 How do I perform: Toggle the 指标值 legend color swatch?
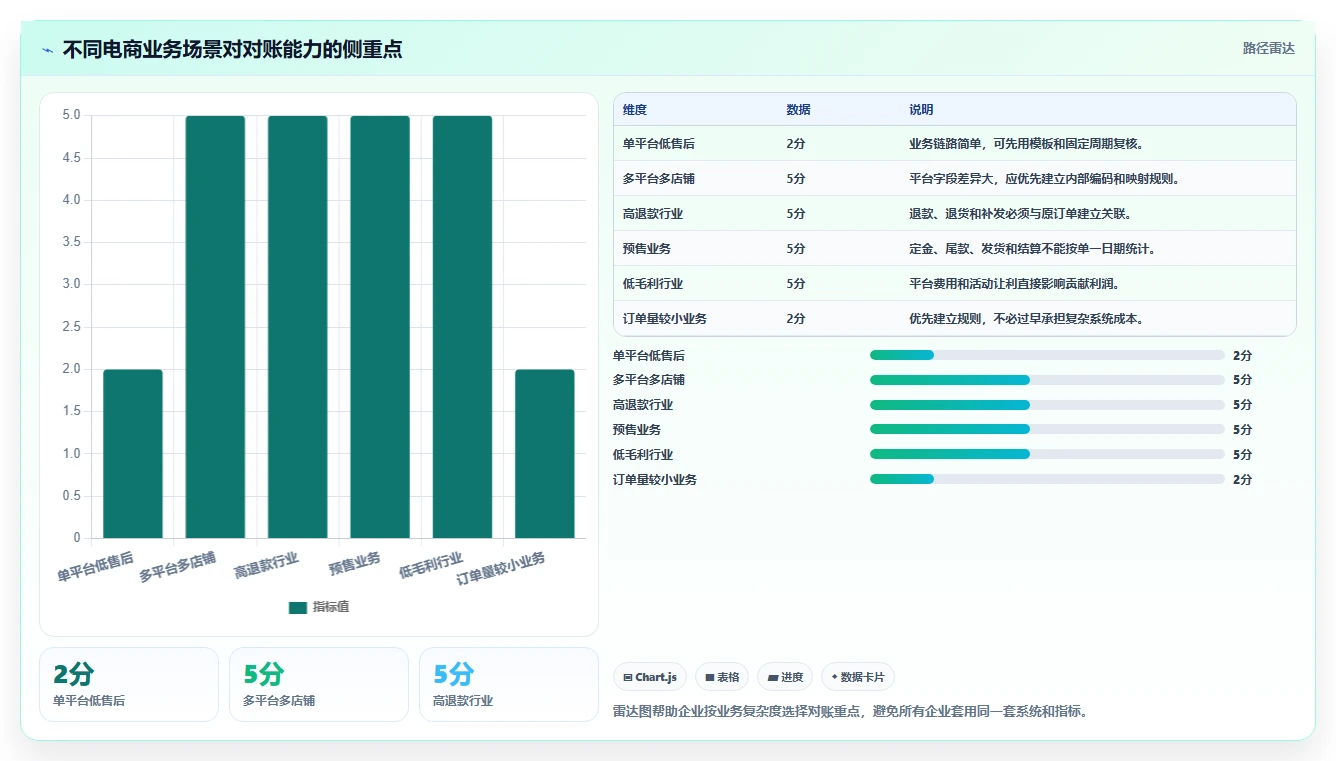297,607
